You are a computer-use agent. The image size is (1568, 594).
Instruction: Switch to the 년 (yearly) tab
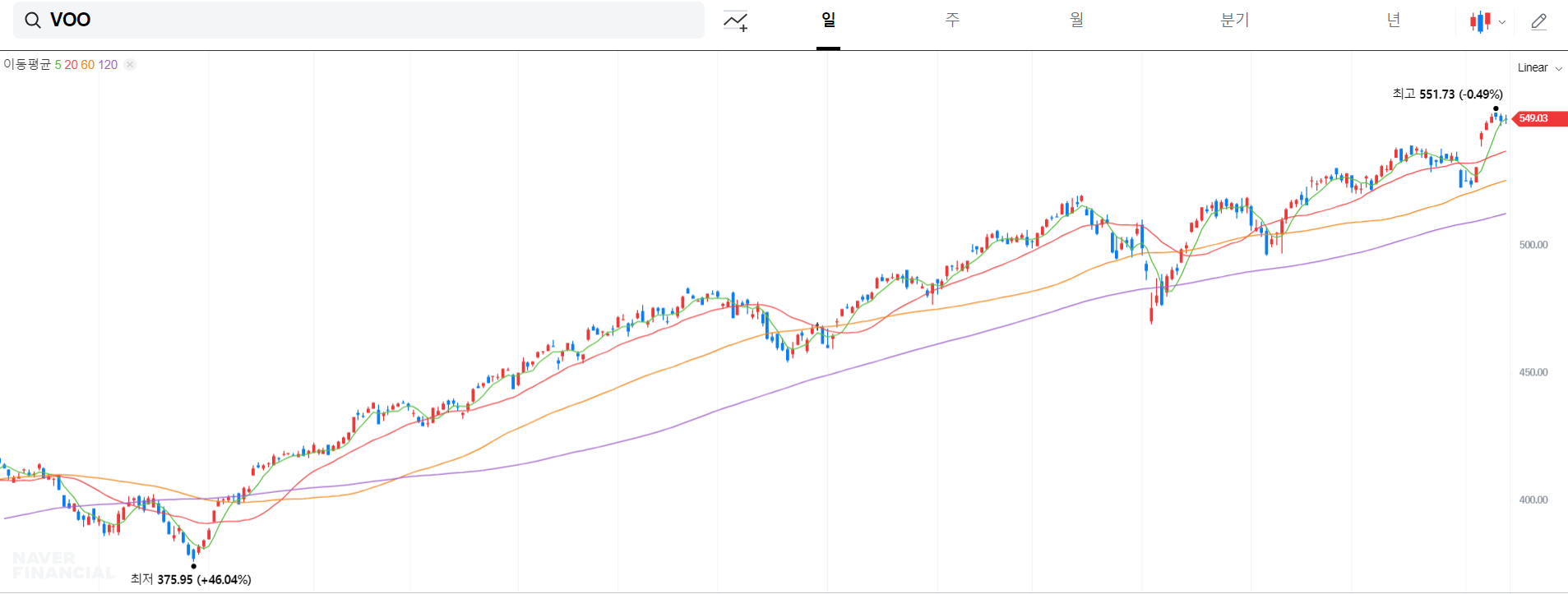(x=1393, y=20)
